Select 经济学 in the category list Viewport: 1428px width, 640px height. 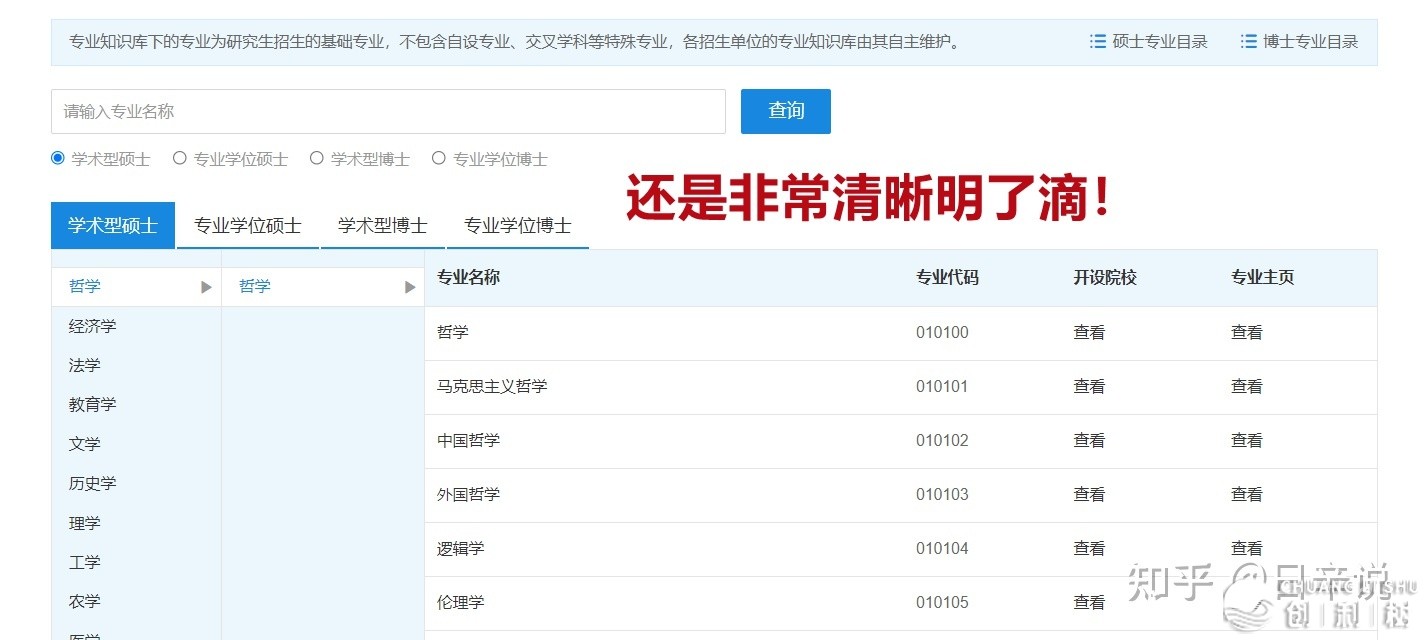(x=93, y=326)
